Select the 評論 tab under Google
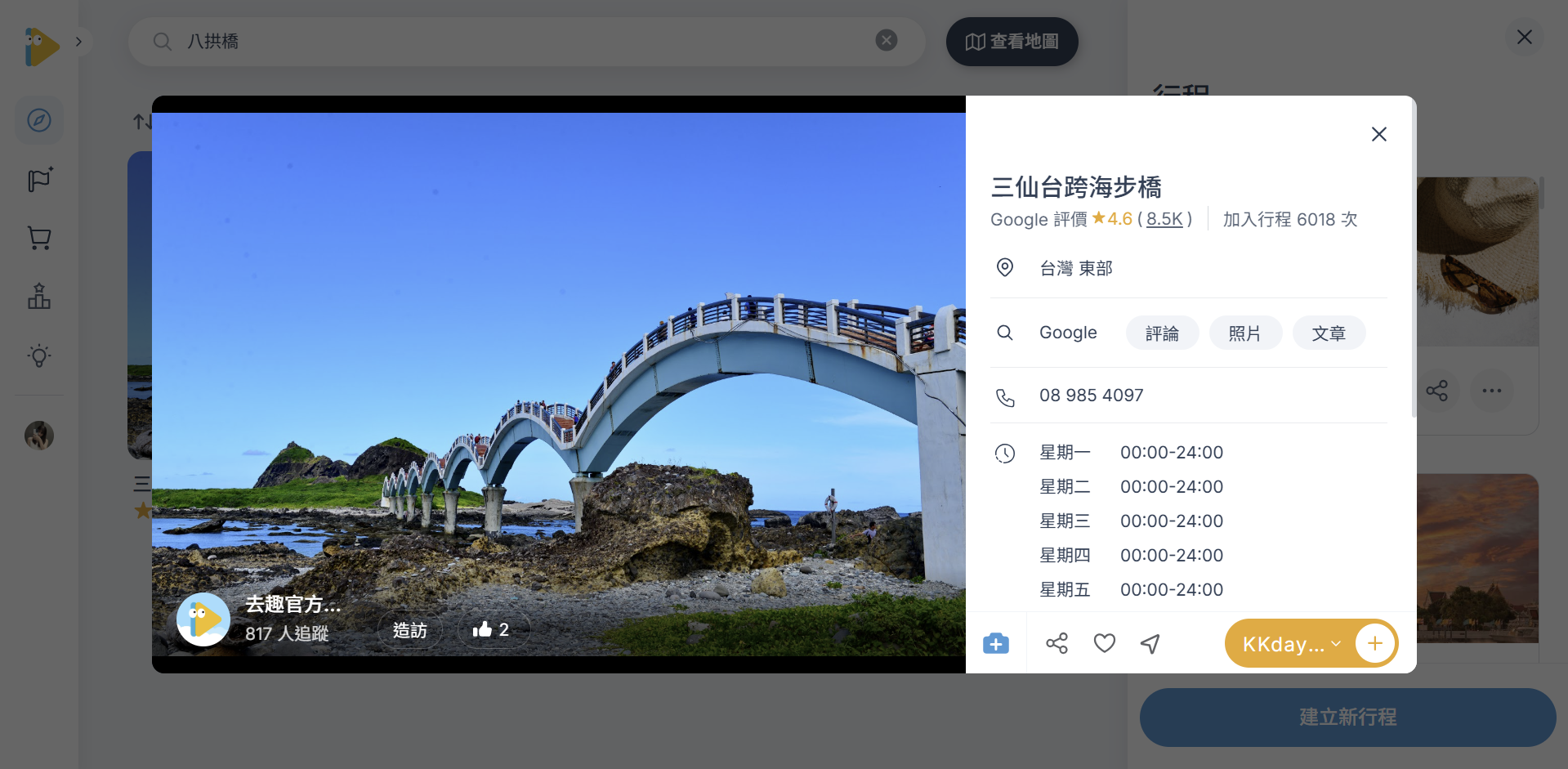The height and width of the screenshot is (769, 1568). [x=1162, y=333]
